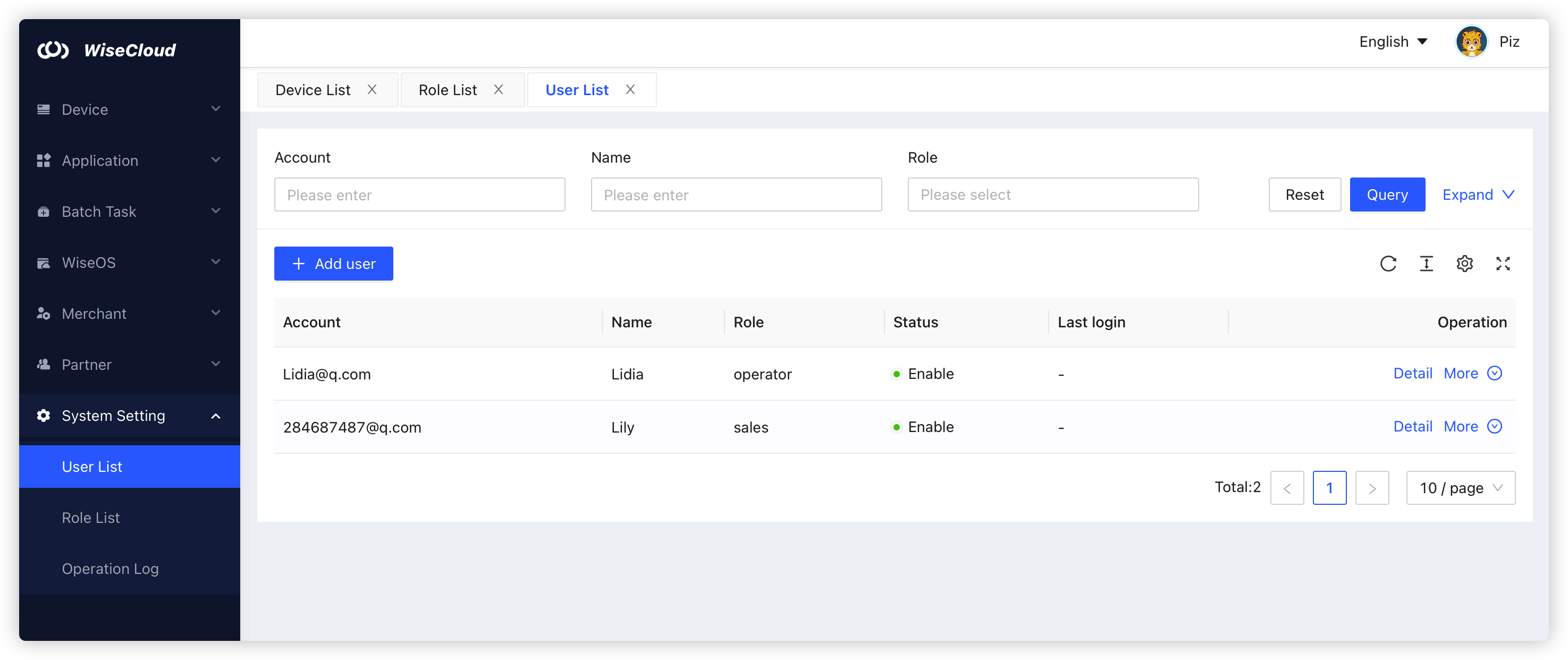Viewport: 1568px width, 660px height.
Task: Open the 10 / page size dropdown
Action: coord(1460,487)
